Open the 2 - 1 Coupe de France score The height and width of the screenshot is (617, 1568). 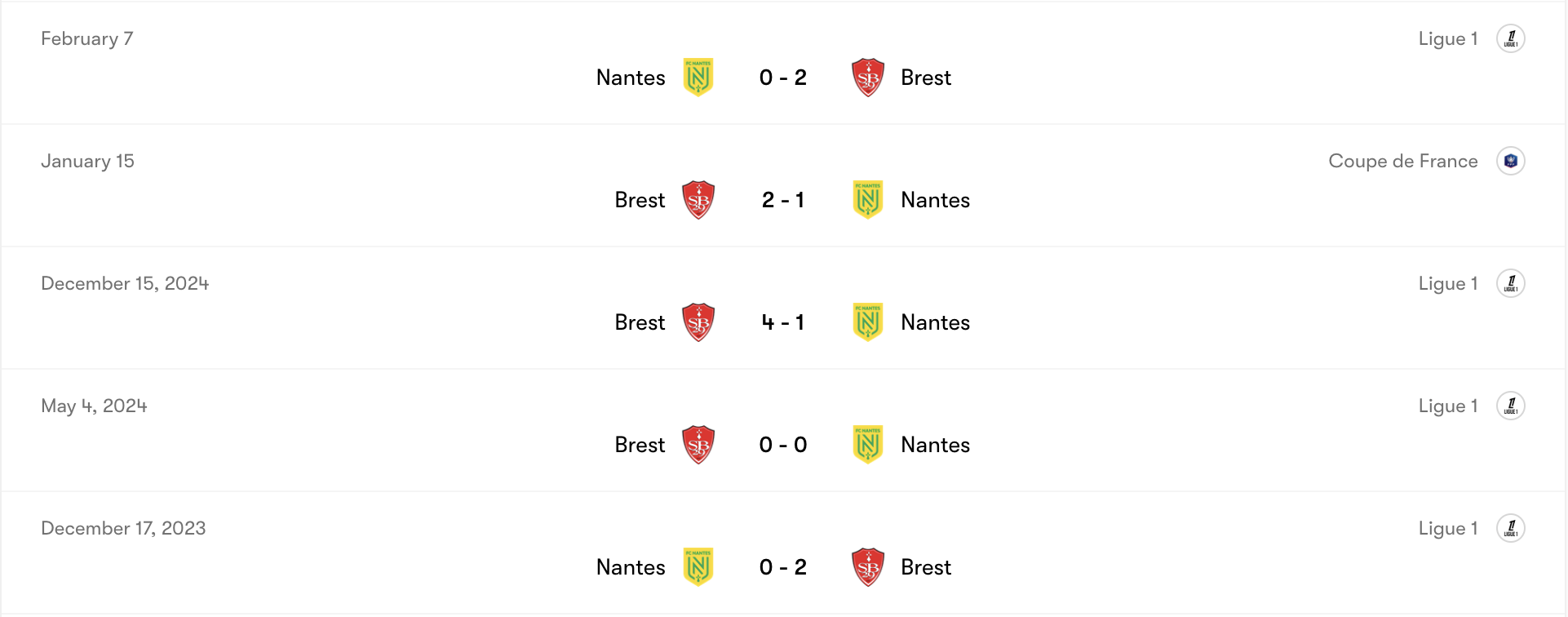(x=783, y=200)
